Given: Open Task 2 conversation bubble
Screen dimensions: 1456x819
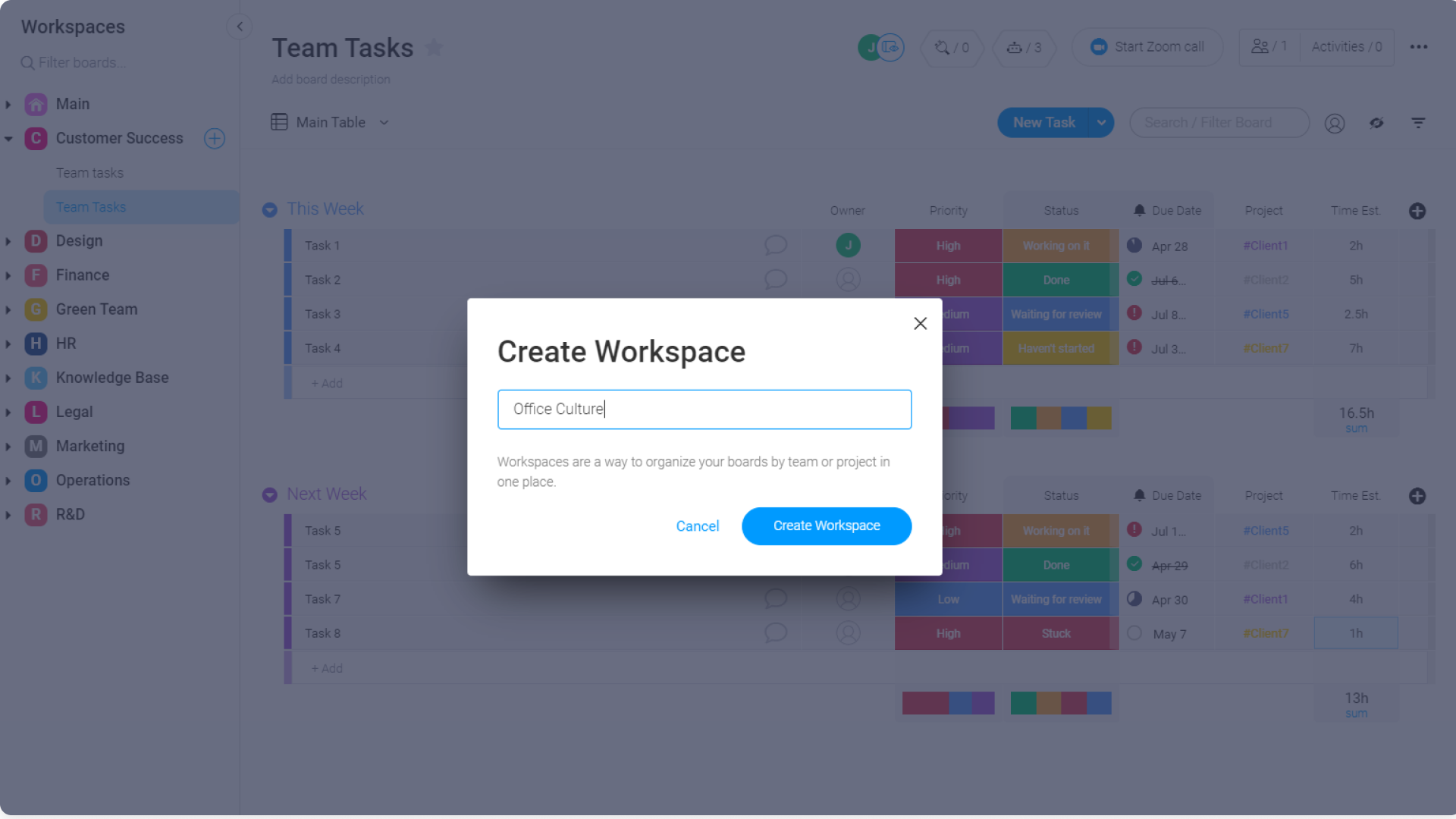Looking at the screenshot, I should pos(775,279).
